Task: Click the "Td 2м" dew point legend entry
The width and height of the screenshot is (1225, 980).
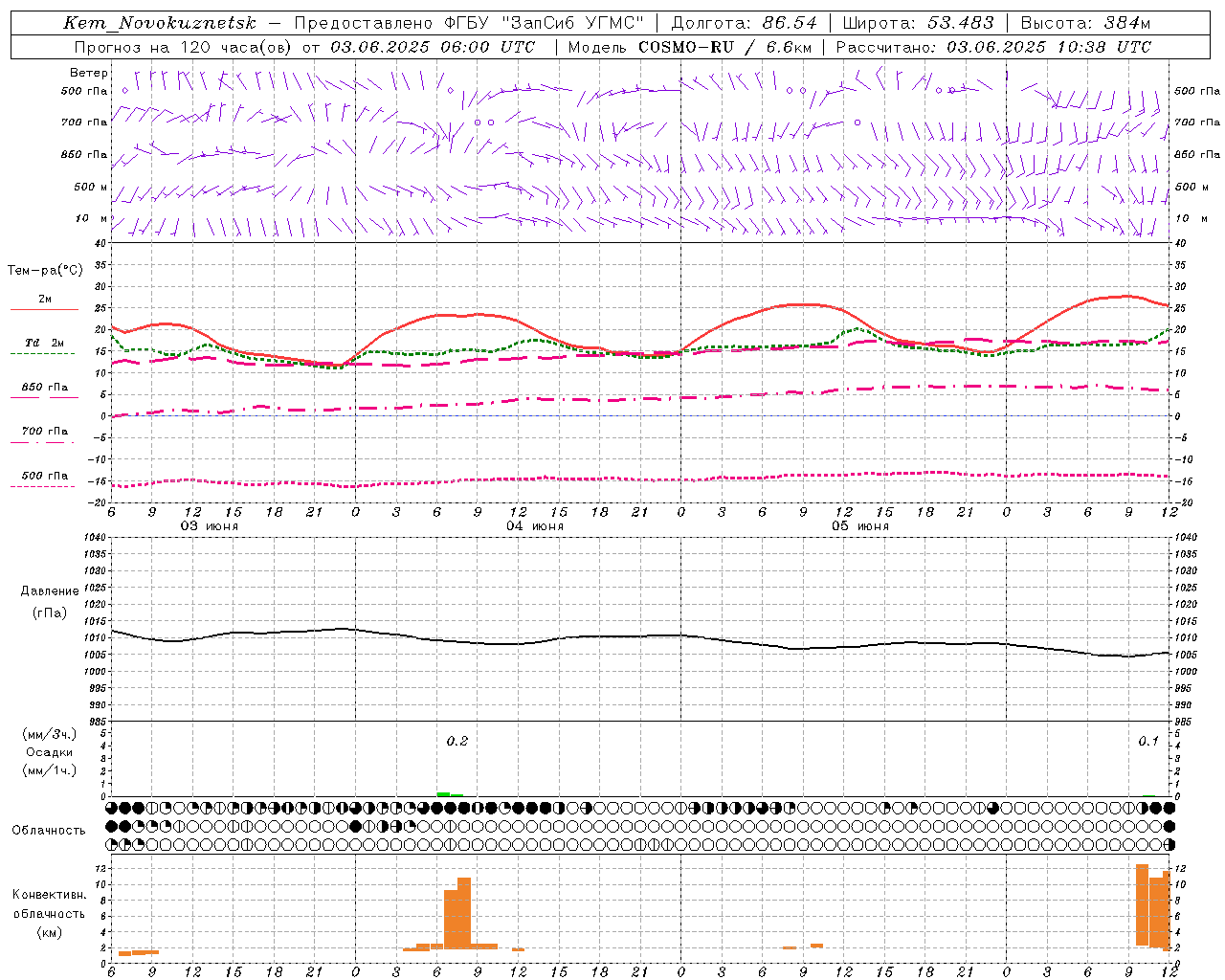Action: (x=45, y=343)
